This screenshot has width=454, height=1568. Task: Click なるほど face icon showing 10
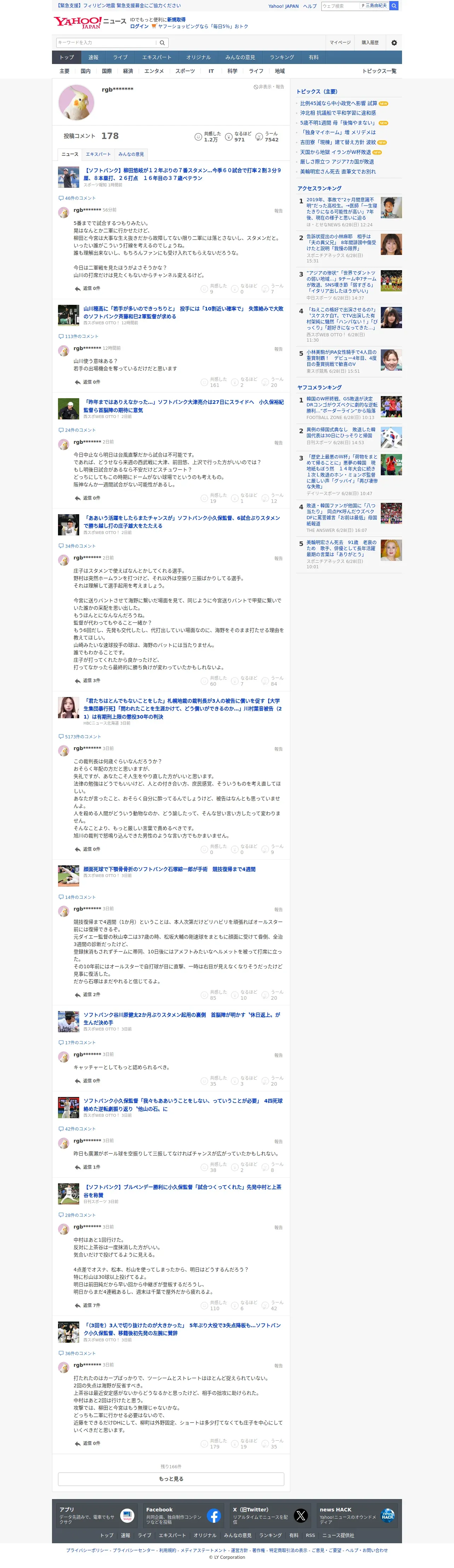point(235,995)
